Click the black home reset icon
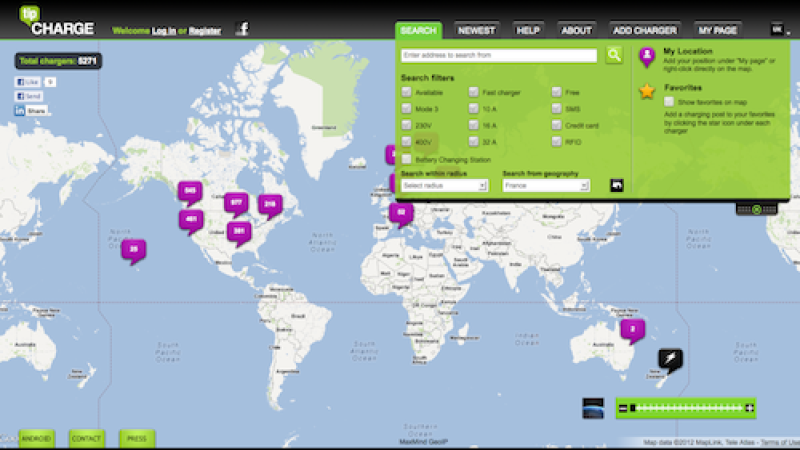The image size is (800, 450). [616, 185]
